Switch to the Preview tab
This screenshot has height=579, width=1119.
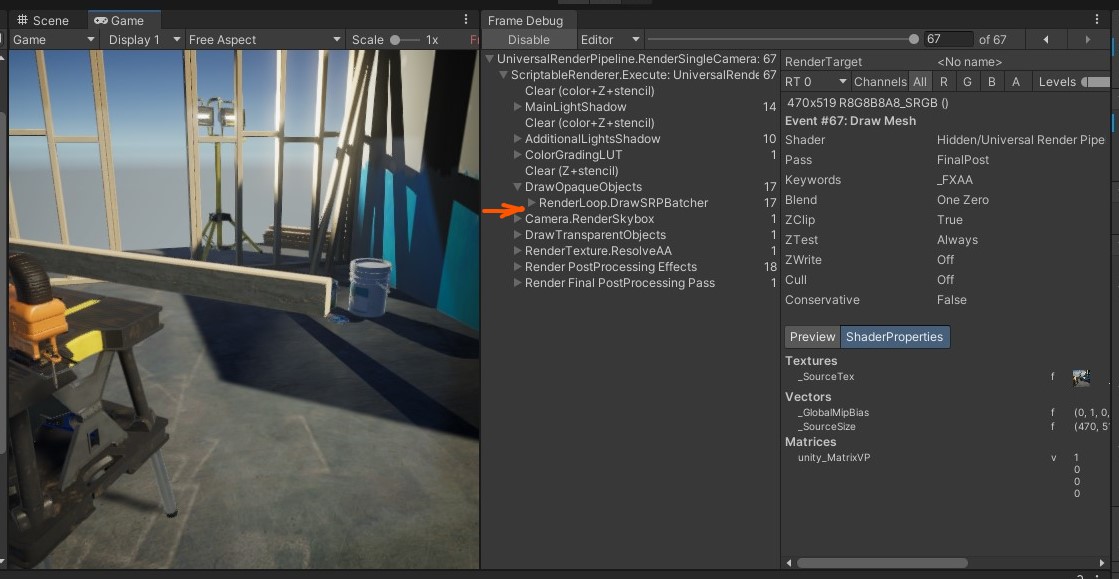click(x=812, y=337)
